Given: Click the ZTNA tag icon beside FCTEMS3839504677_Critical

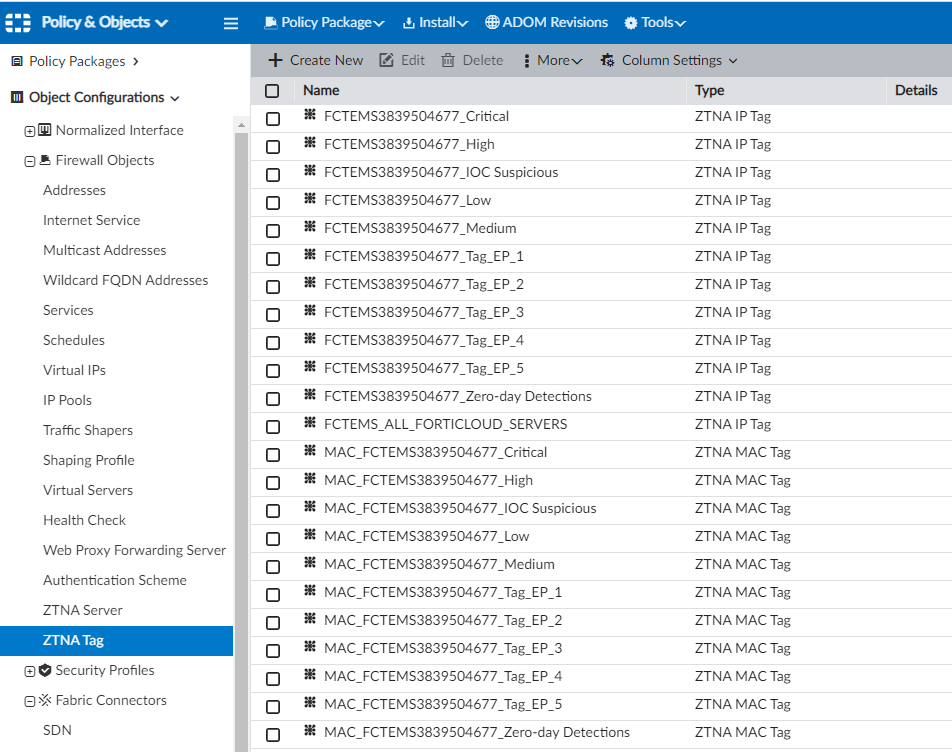Looking at the screenshot, I should pos(310,114).
